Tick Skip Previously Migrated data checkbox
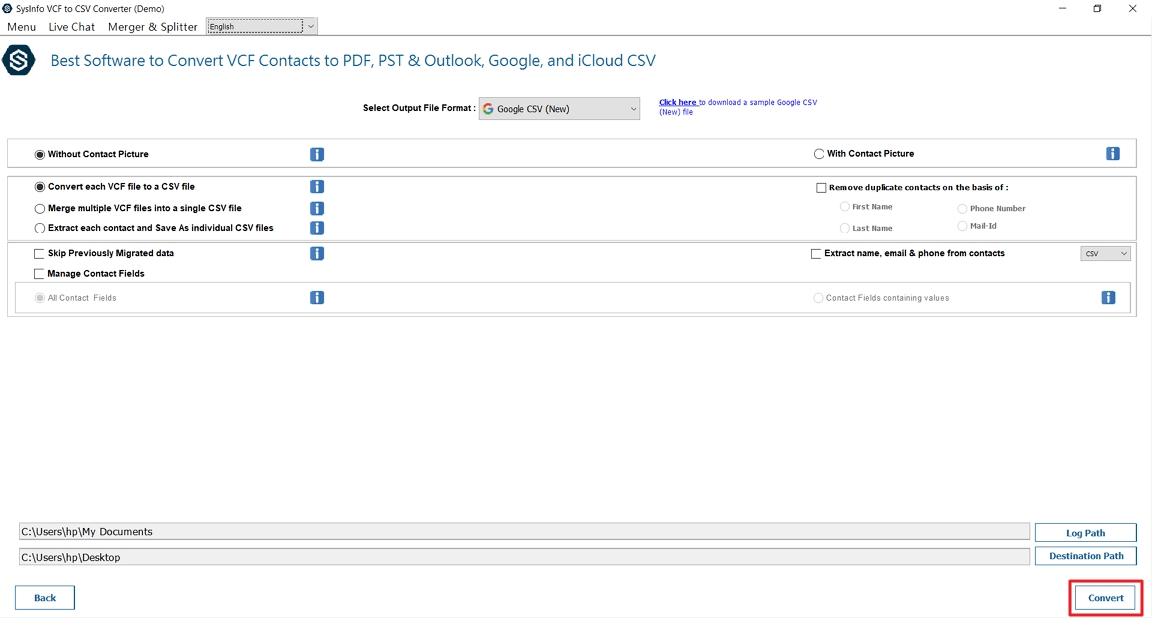The width and height of the screenshot is (1152, 618). [39, 254]
